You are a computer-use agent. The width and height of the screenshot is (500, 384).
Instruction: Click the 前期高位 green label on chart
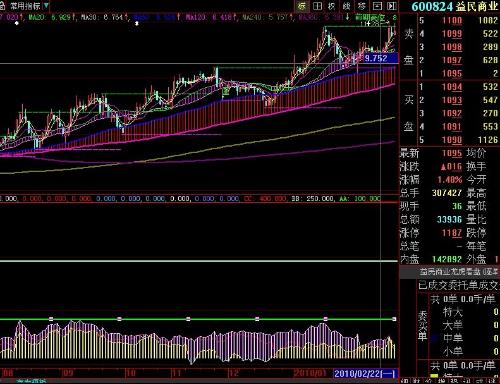370,17
